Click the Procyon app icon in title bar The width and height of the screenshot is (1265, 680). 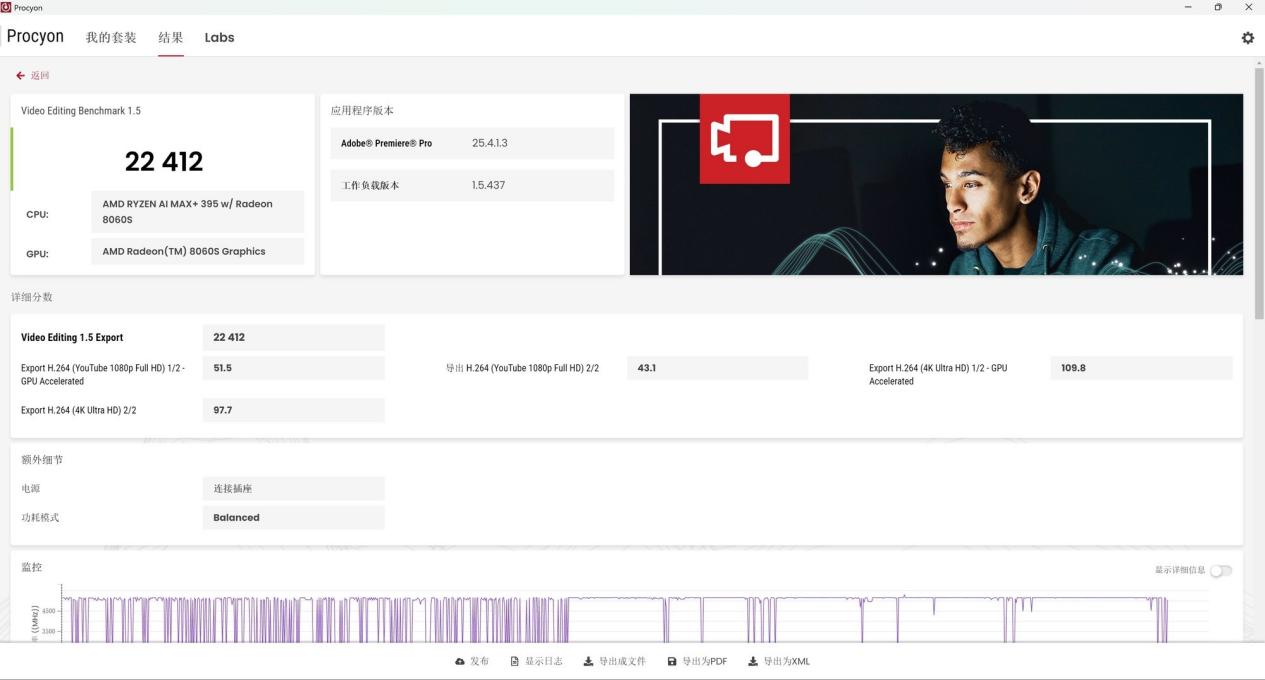(x=6, y=7)
